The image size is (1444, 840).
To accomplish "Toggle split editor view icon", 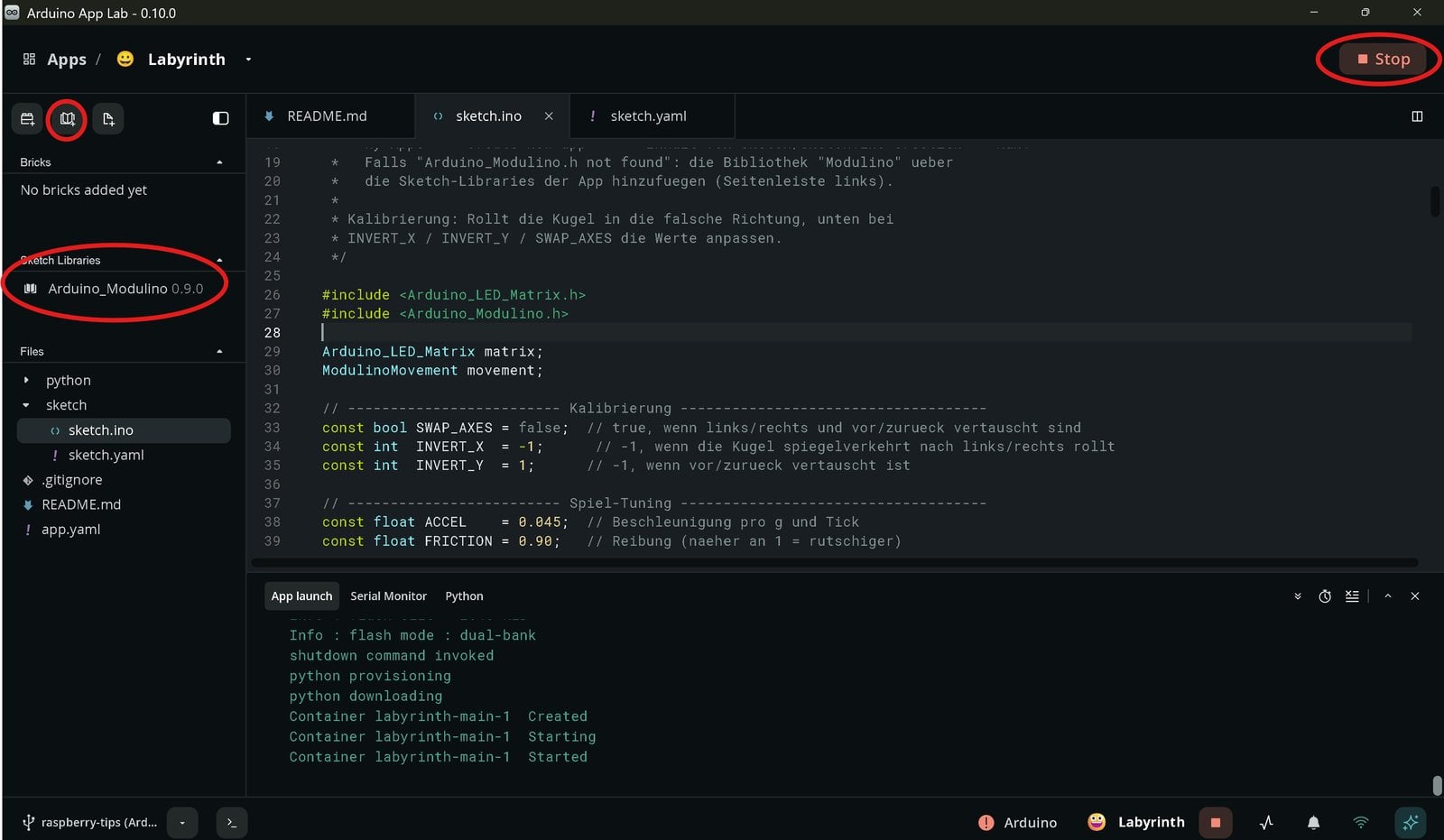I will 1417,116.
